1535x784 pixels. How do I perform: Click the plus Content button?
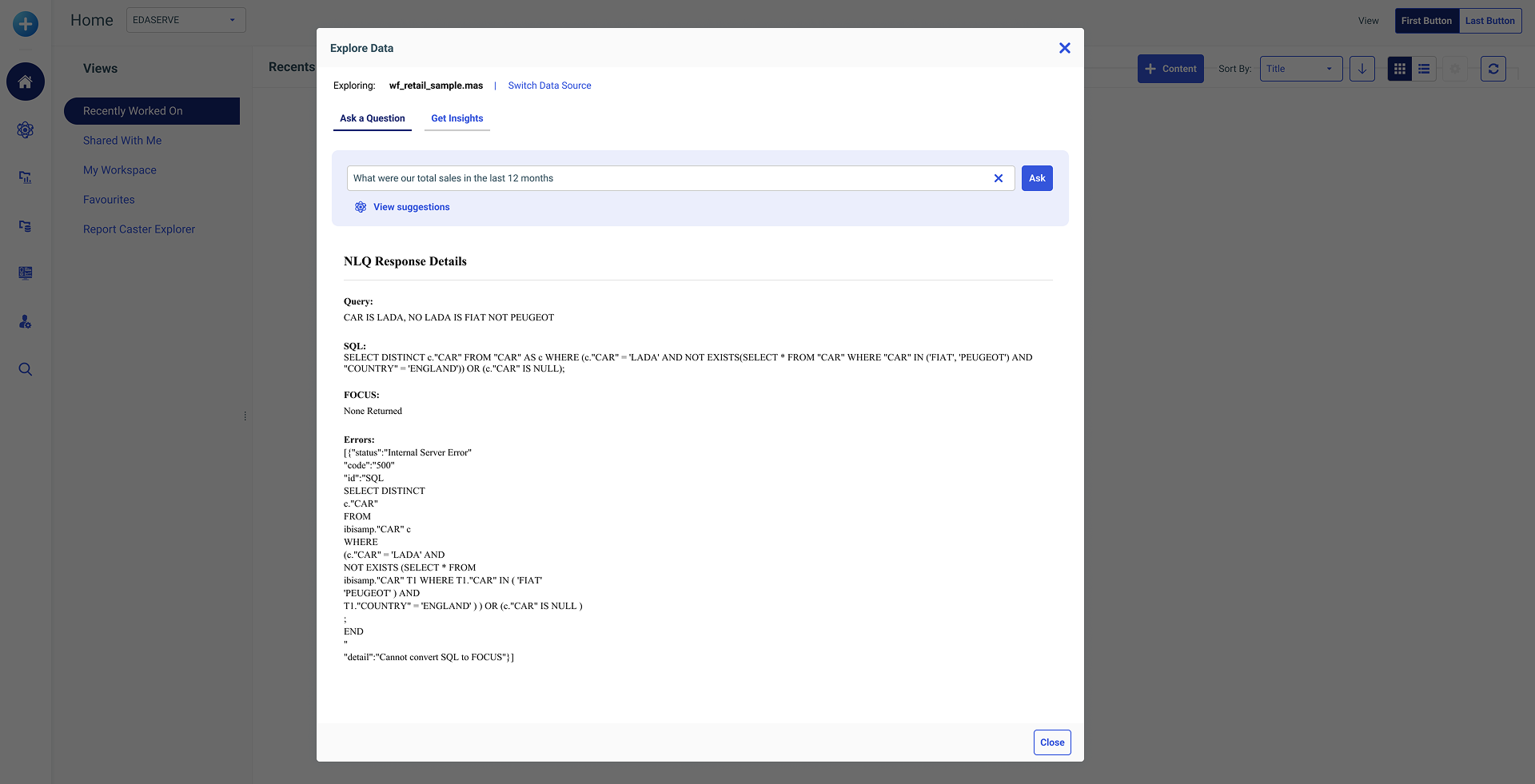(1170, 69)
